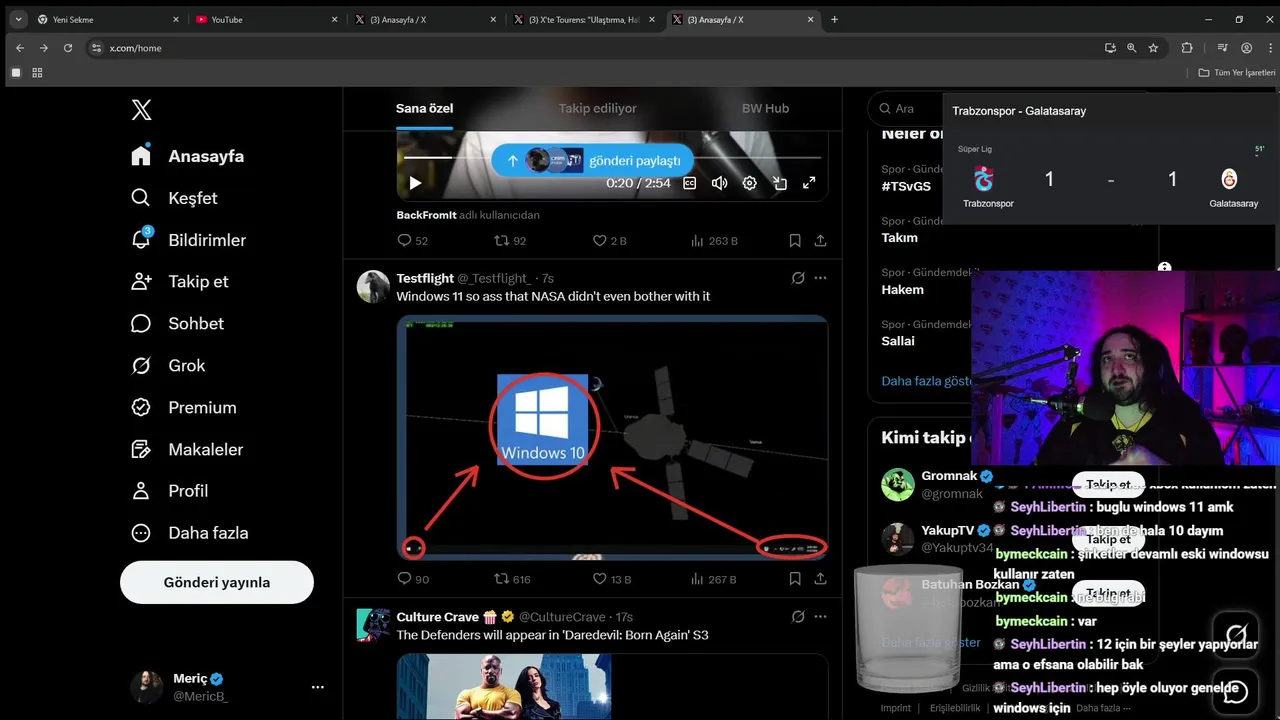Image resolution: width=1280 pixels, height=720 pixels.
Task: Open Sohbet in the sidebar
Action: click(x=177, y=324)
